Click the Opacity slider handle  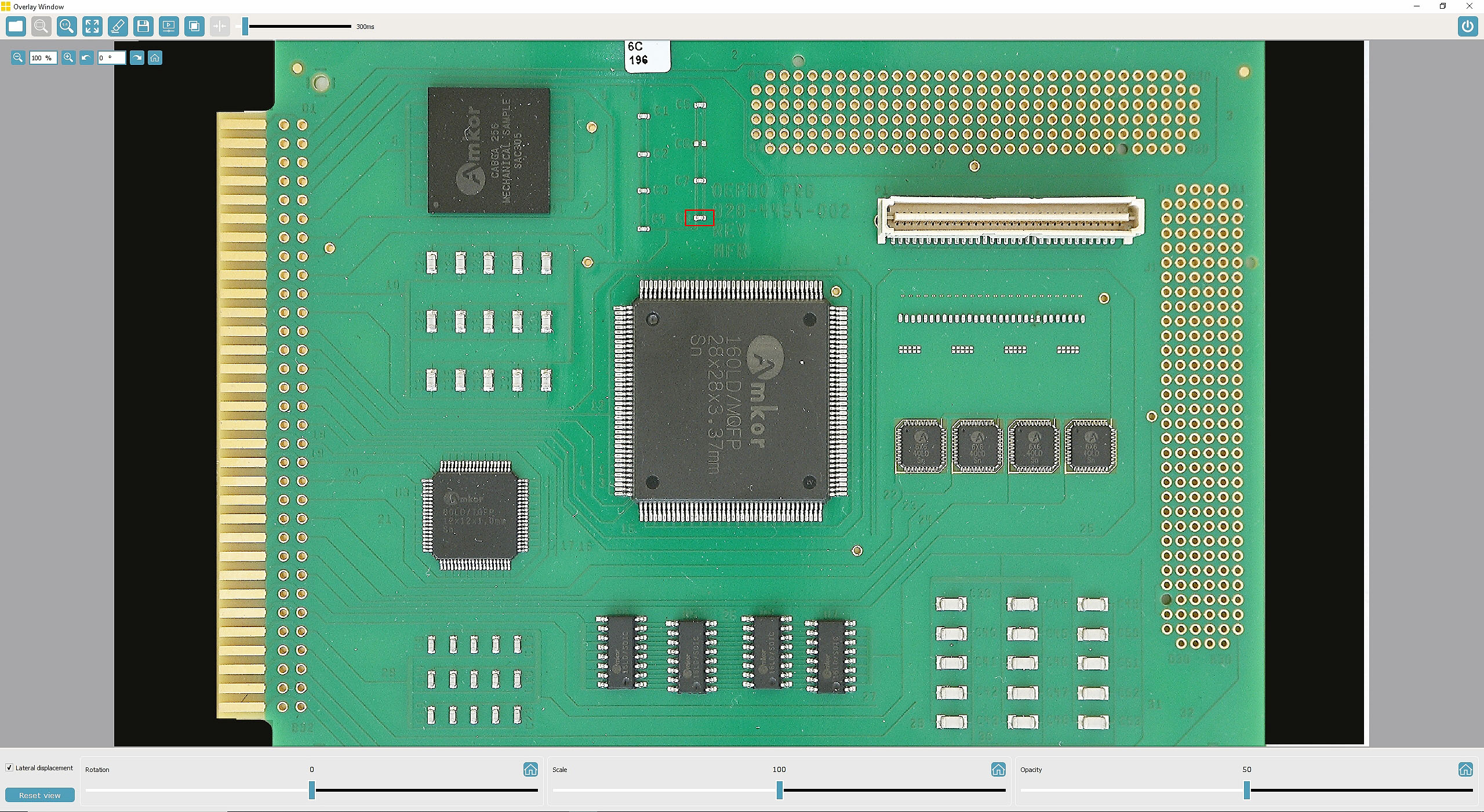coord(1247,790)
